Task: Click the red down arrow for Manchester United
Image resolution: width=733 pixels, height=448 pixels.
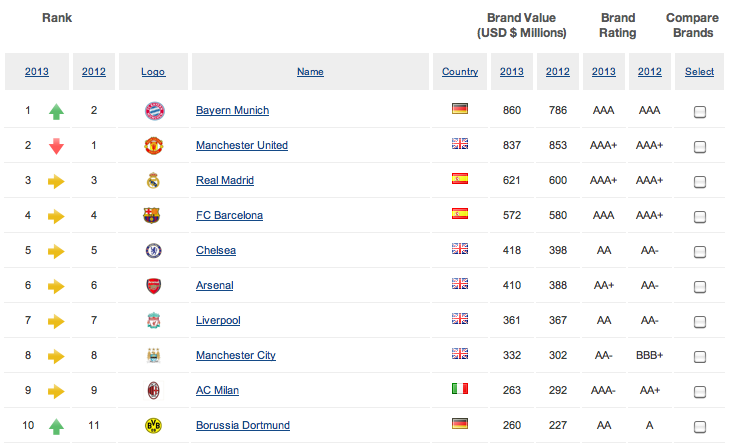Action: (56, 146)
